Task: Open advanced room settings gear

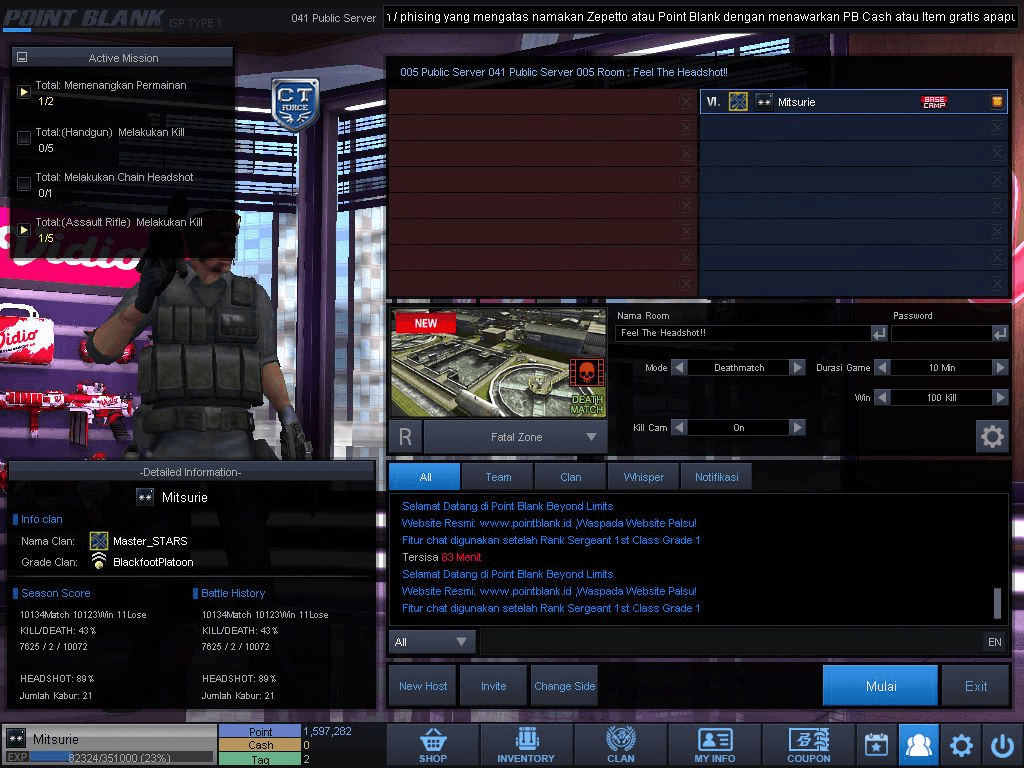Action: tap(992, 436)
